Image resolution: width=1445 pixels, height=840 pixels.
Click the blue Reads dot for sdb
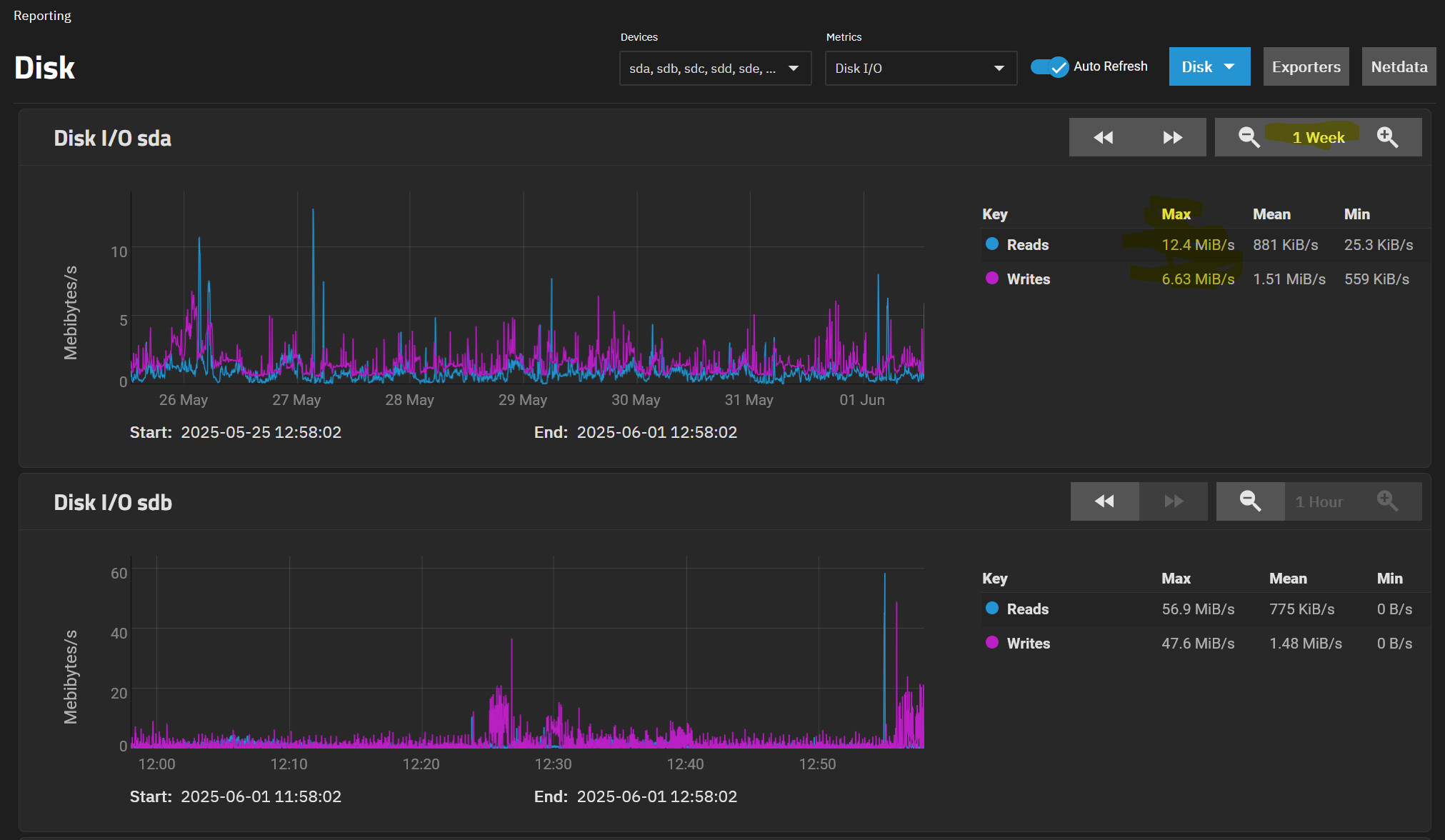pyautogui.click(x=991, y=609)
